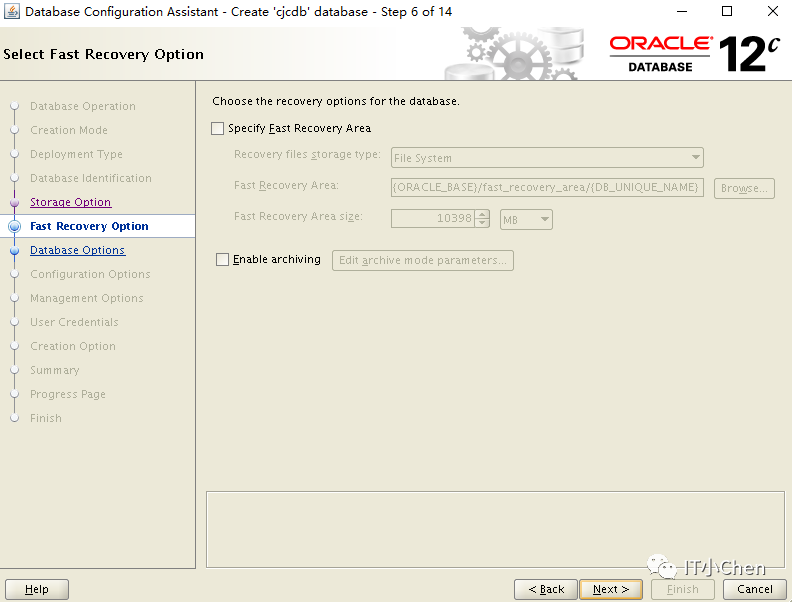Cancel the database creation wizard
This screenshot has width=792, height=602.
755,589
